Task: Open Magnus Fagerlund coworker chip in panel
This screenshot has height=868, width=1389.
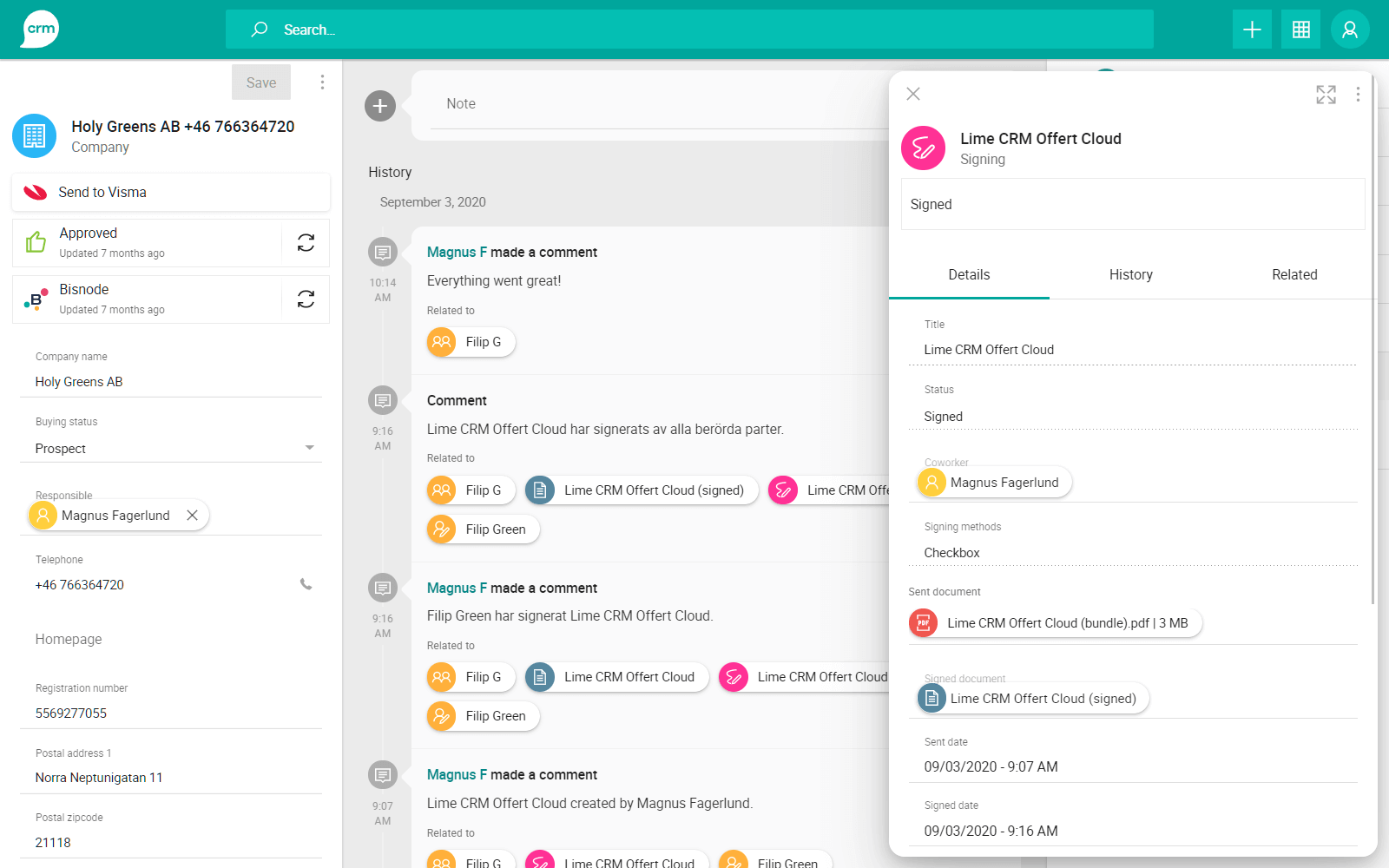Action: coord(995,483)
